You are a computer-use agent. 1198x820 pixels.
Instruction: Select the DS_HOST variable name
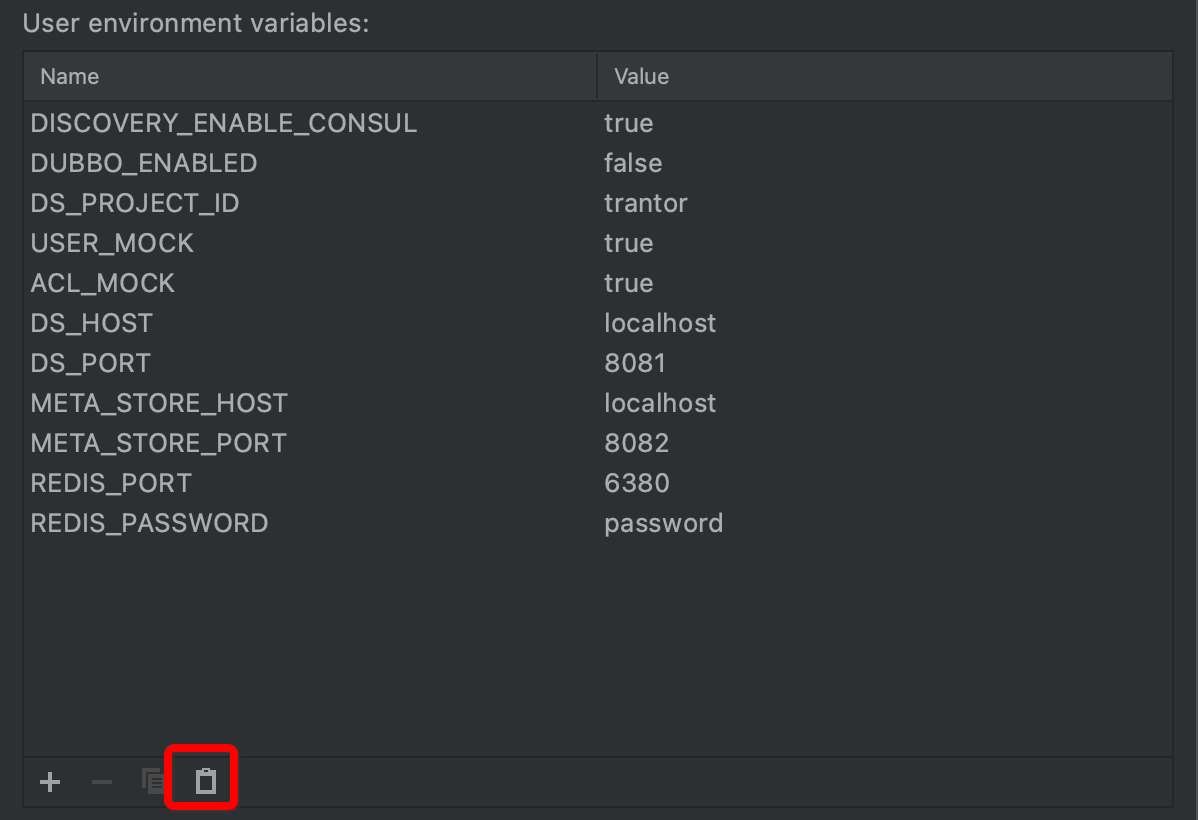pyautogui.click(x=92, y=323)
